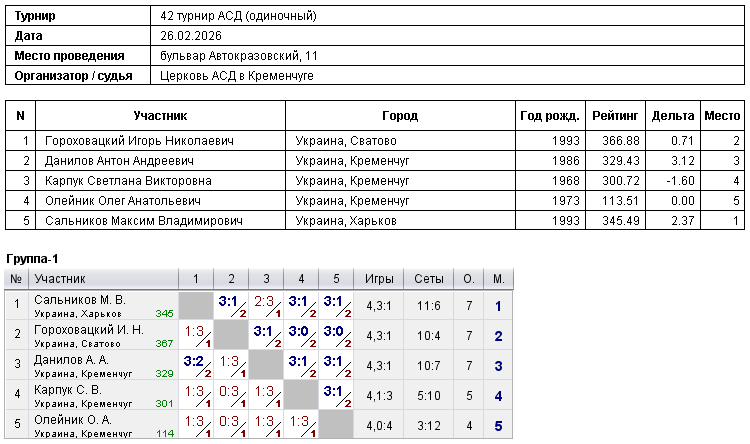This screenshot has height=444, width=750.
Task: Click Гороховацкий's 3:0 score against player 4
Action: 299,331
